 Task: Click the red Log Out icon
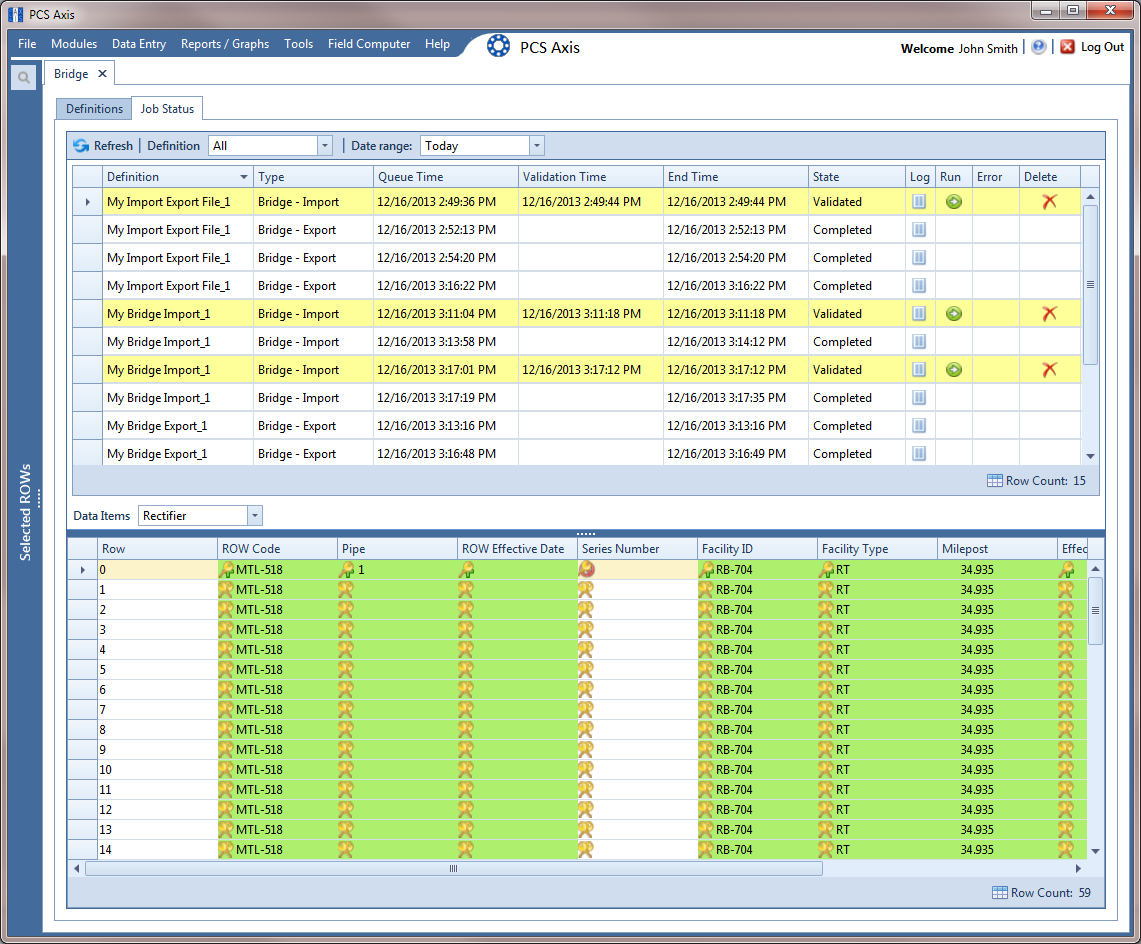point(1068,47)
